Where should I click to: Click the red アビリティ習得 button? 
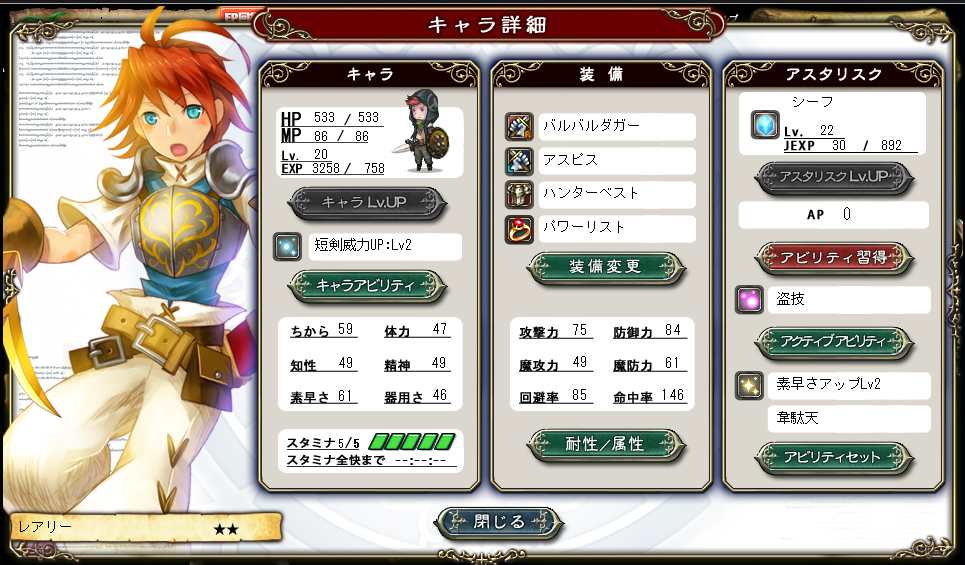tap(834, 258)
